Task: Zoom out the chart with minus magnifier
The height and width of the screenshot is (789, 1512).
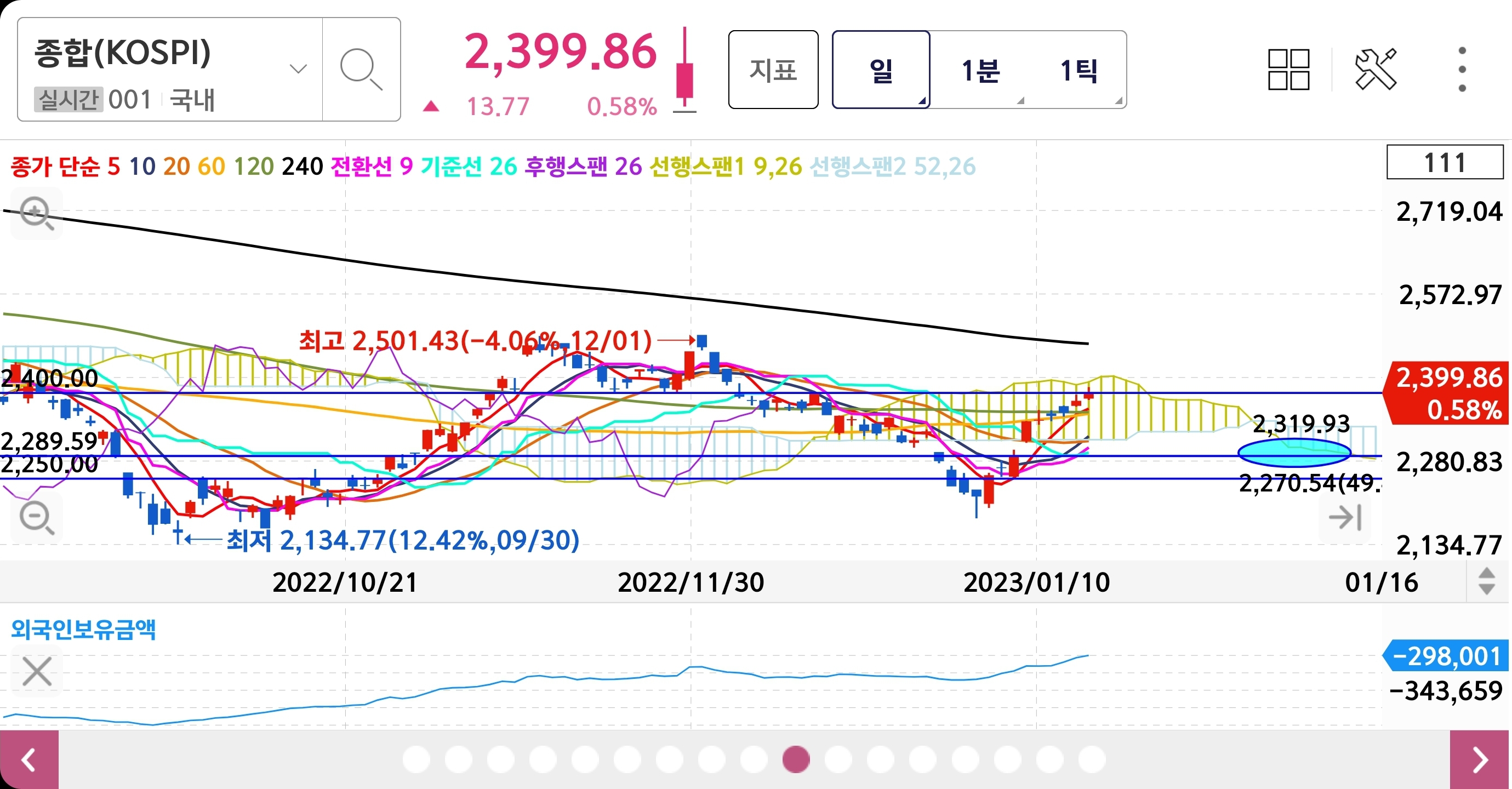Action: [36, 518]
